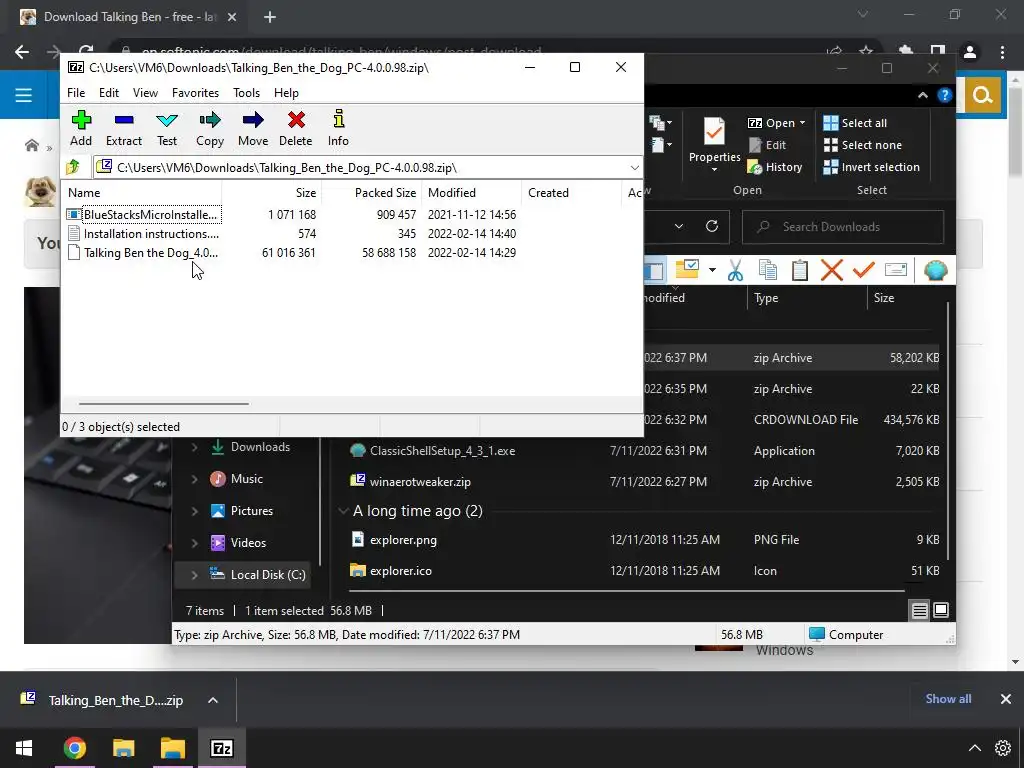Viewport: 1024px width, 768px height.
Task: Expand the Videos node in the Explorer tree
Action: 194,543
